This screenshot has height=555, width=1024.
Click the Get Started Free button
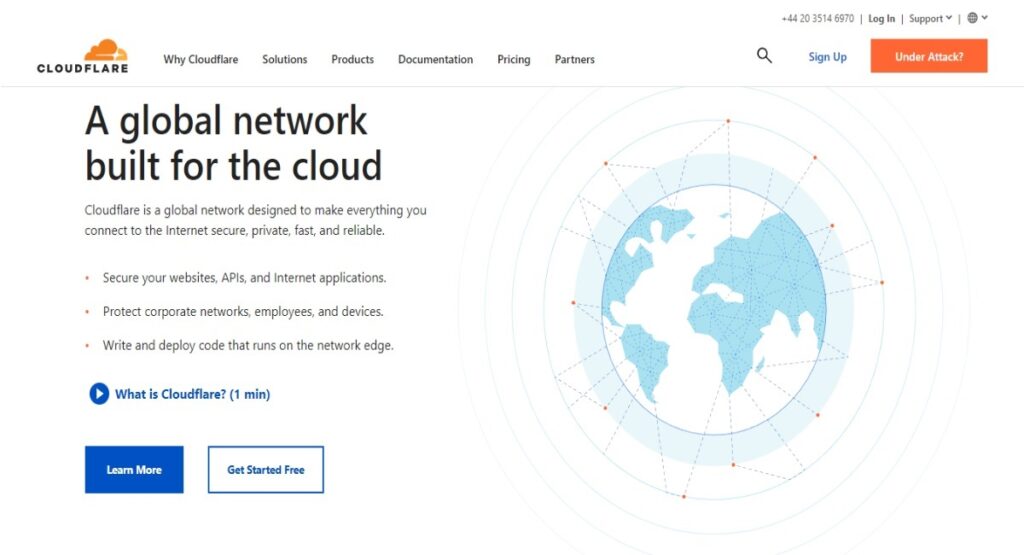[266, 469]
